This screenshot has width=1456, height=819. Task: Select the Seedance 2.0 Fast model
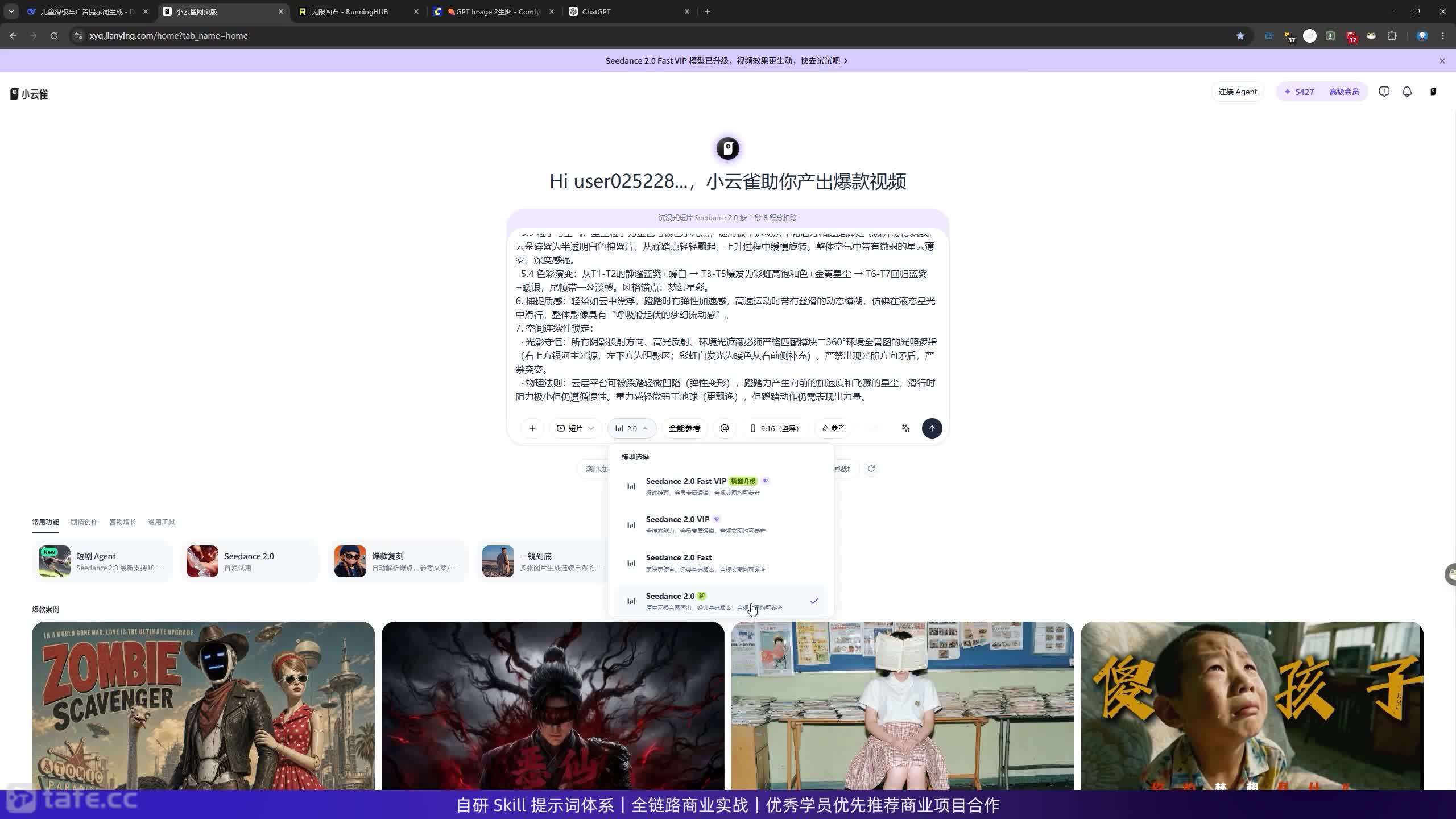(721, 562)
